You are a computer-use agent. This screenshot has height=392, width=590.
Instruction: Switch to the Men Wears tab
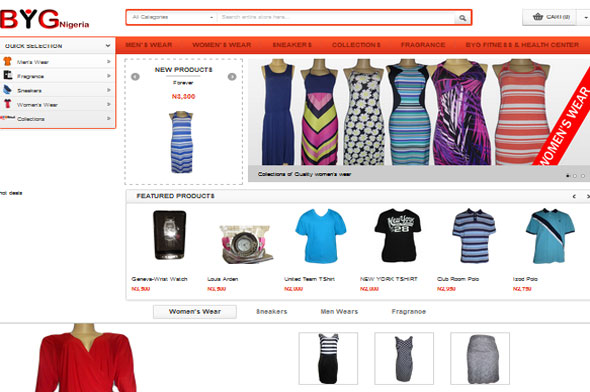(339, 312)
